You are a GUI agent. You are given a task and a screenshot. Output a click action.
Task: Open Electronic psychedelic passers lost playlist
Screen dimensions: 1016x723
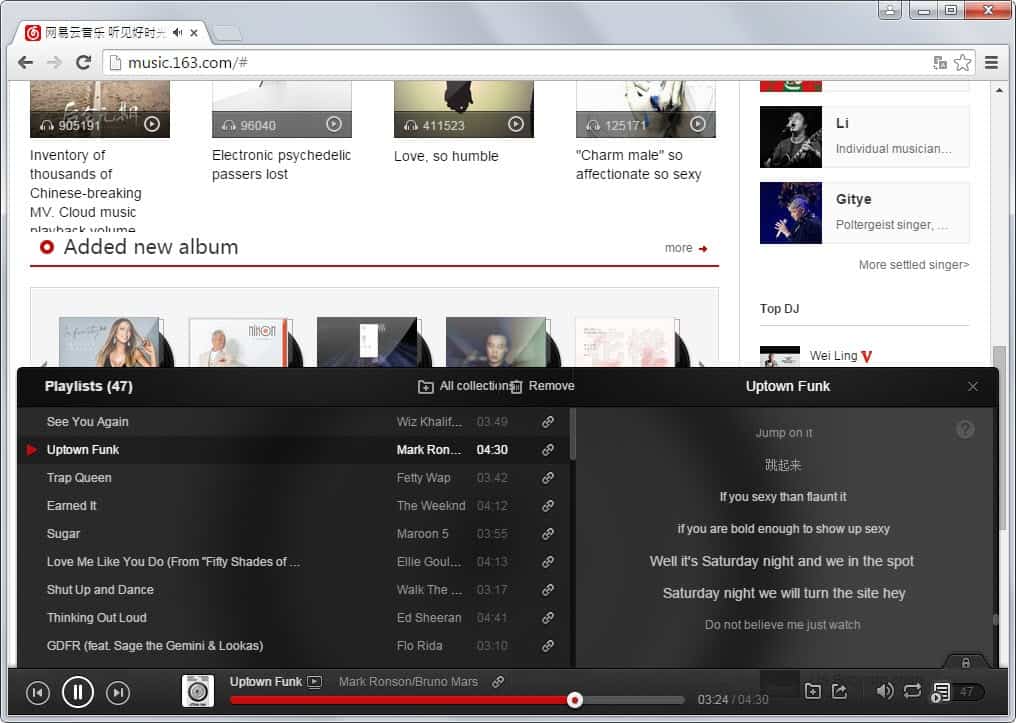[281, 165]
